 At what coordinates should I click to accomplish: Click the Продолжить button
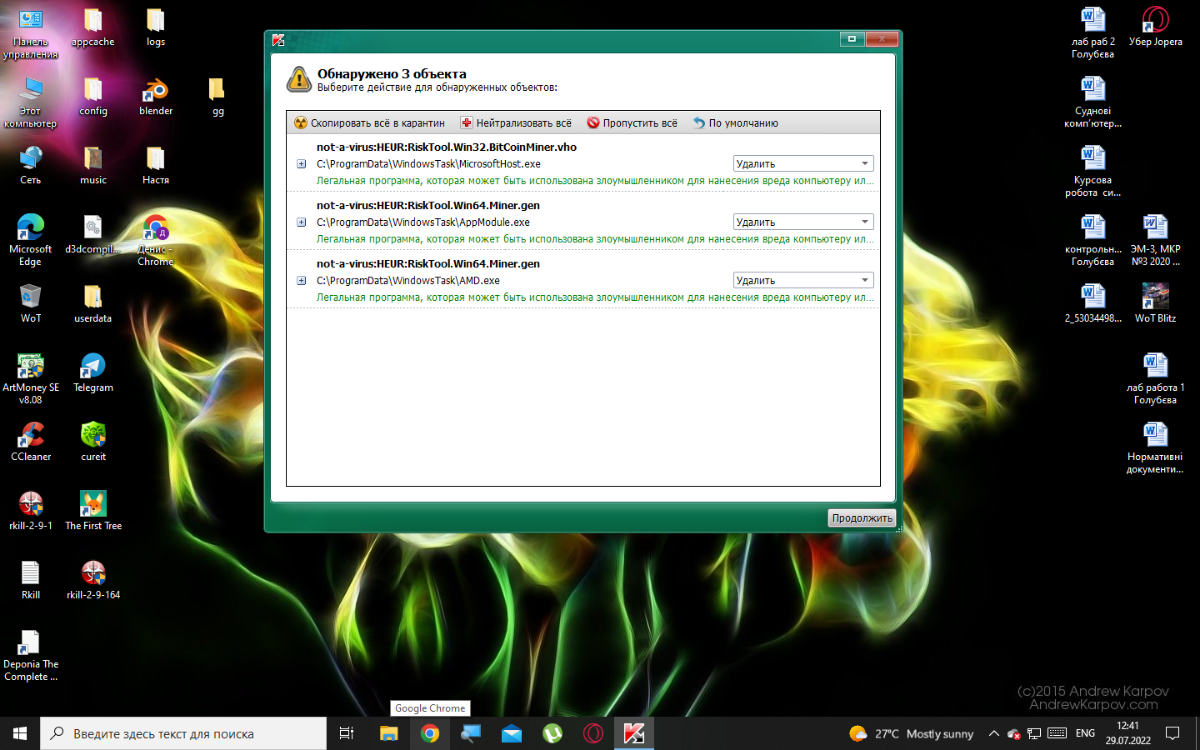coord(861,518)
